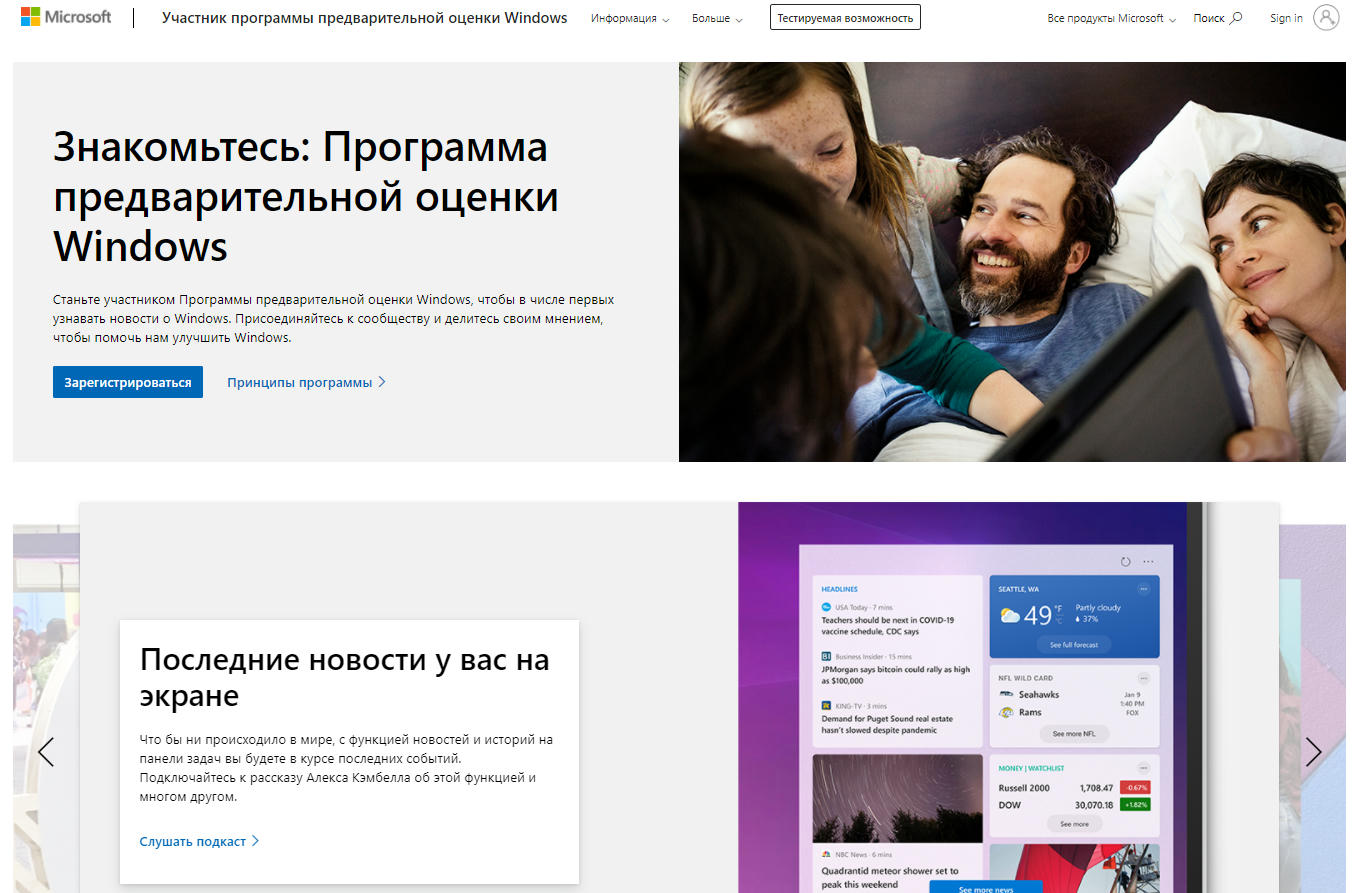The image size is (1356, 893).
Task: Click the Тестируемая возможность button
Action: 845,18
